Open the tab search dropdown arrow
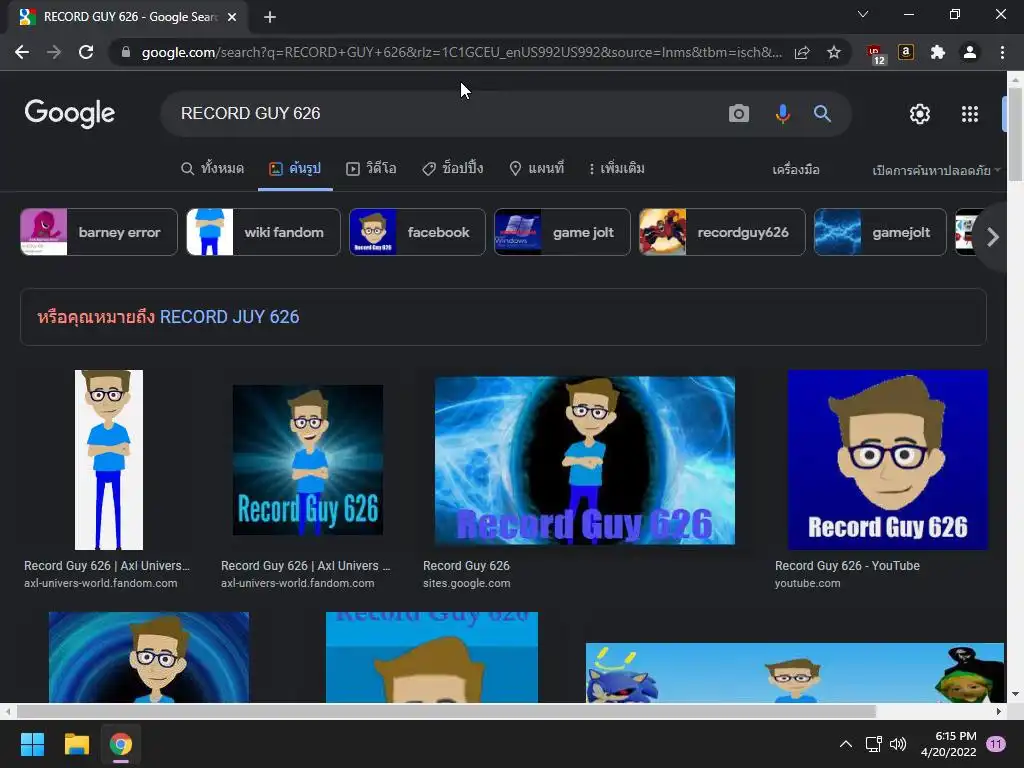The image size is (1024, 768). [863, 14]
